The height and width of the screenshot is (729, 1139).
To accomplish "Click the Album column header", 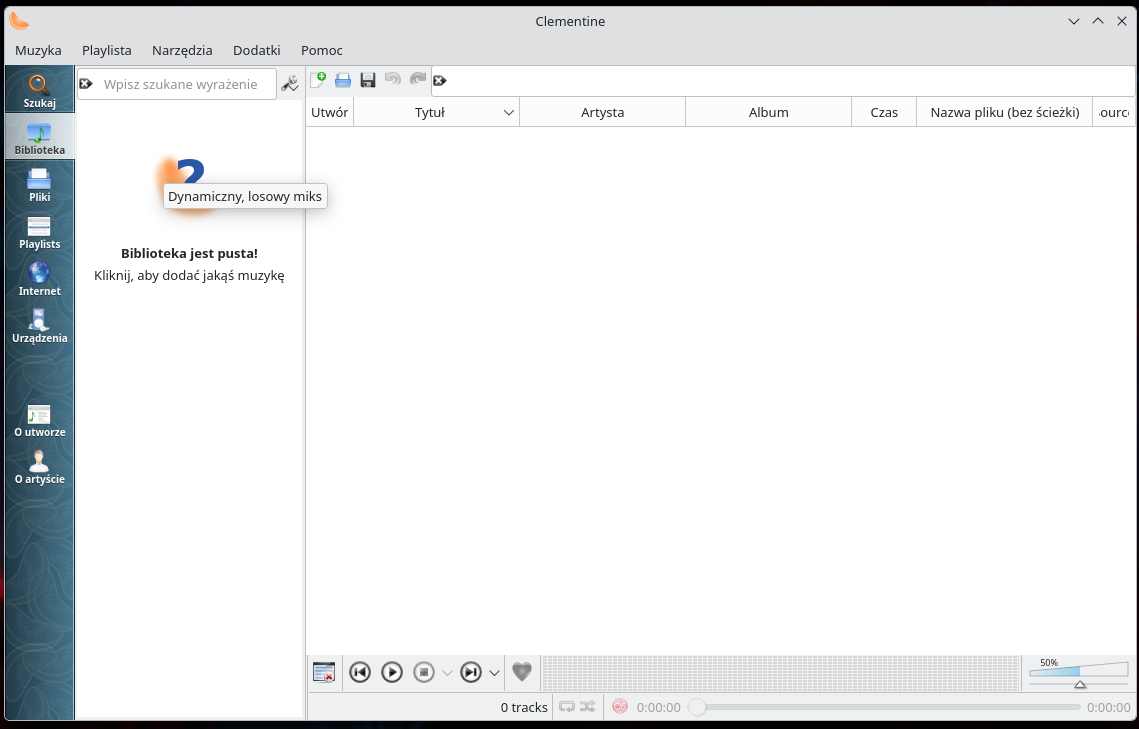I will tap(769, 113).
